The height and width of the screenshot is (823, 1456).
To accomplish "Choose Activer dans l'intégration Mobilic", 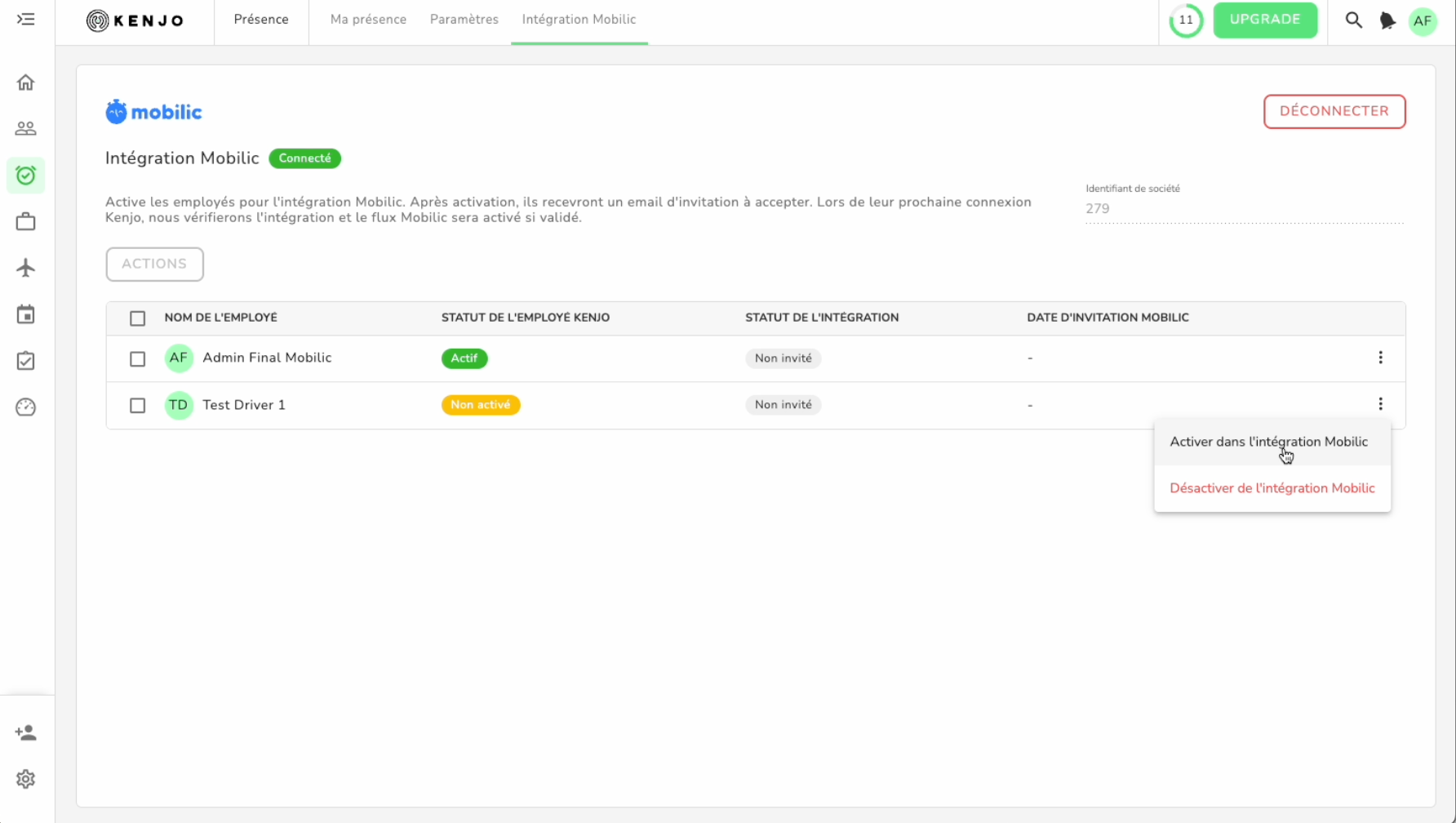I will click(x=1272, y=442).
